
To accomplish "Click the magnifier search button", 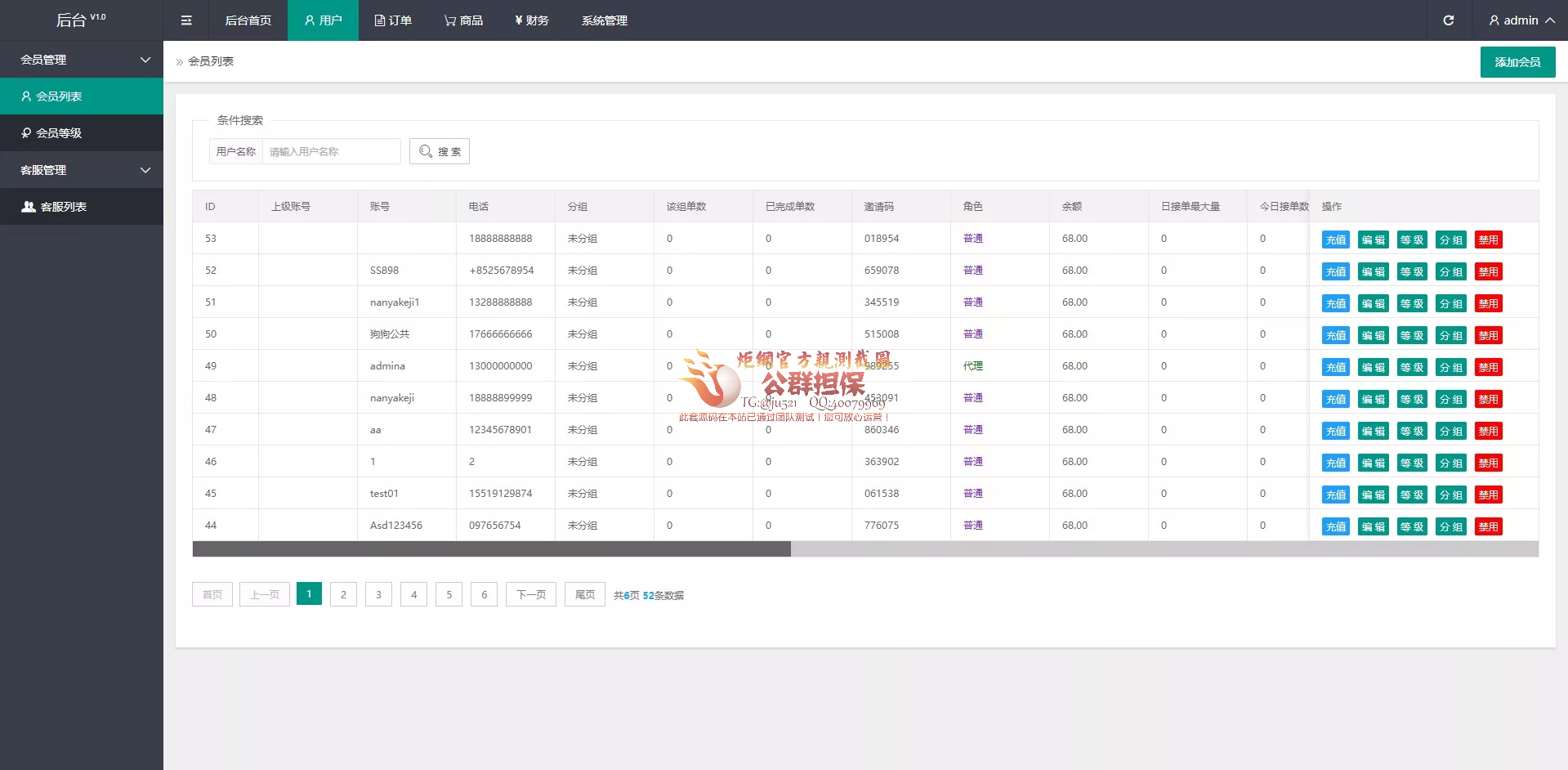I will pyautogui.click(x=440, y=151).
